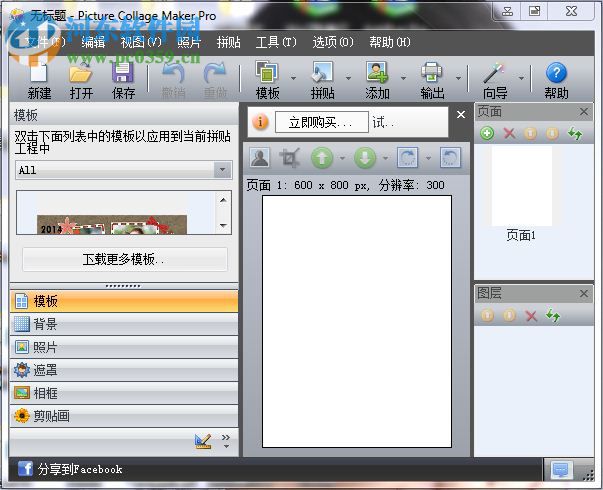The width and height of the screenshot is (603, 490).
Task: Click the 新建 (New) toolbar icon
Action: [x=38, y=72]
